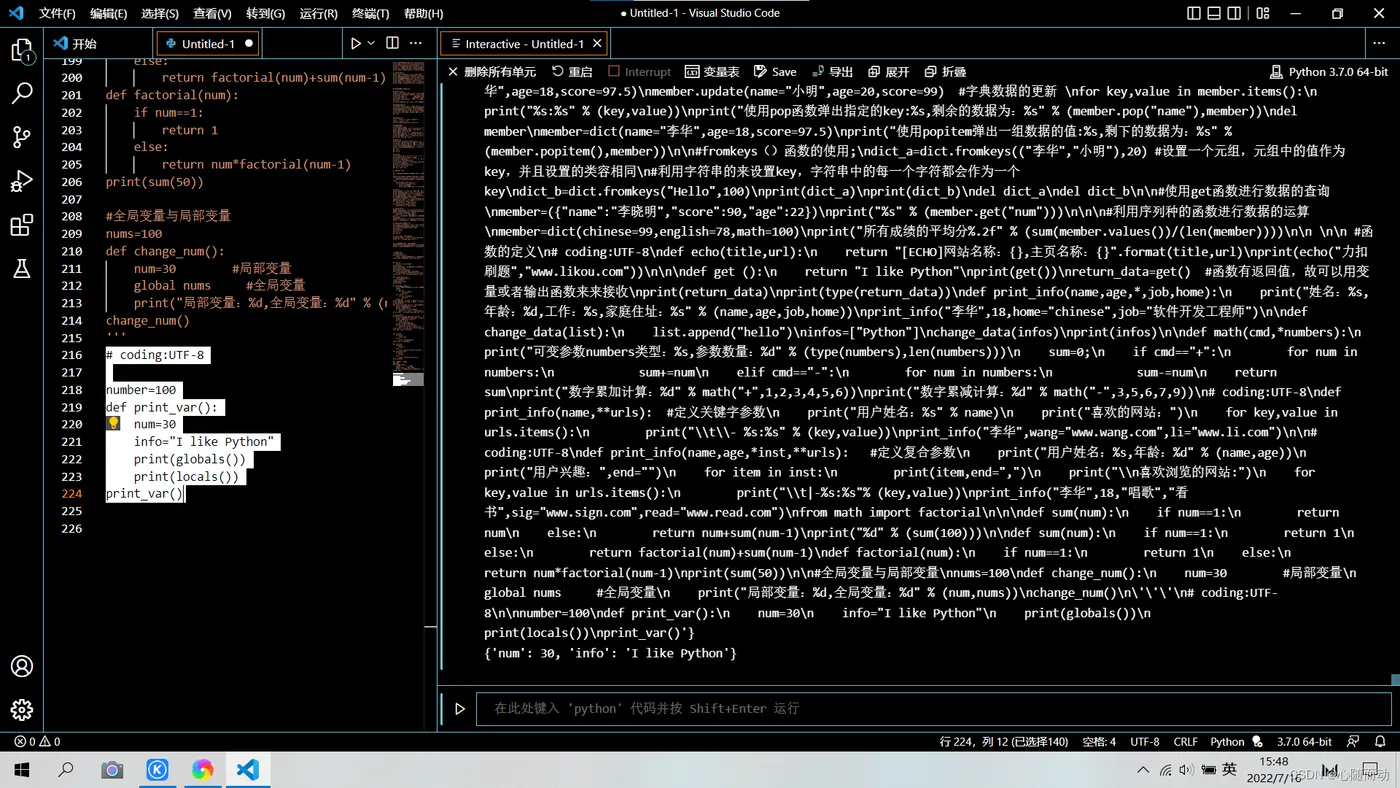Execute the cell input with run arrow

coord(460,709)
